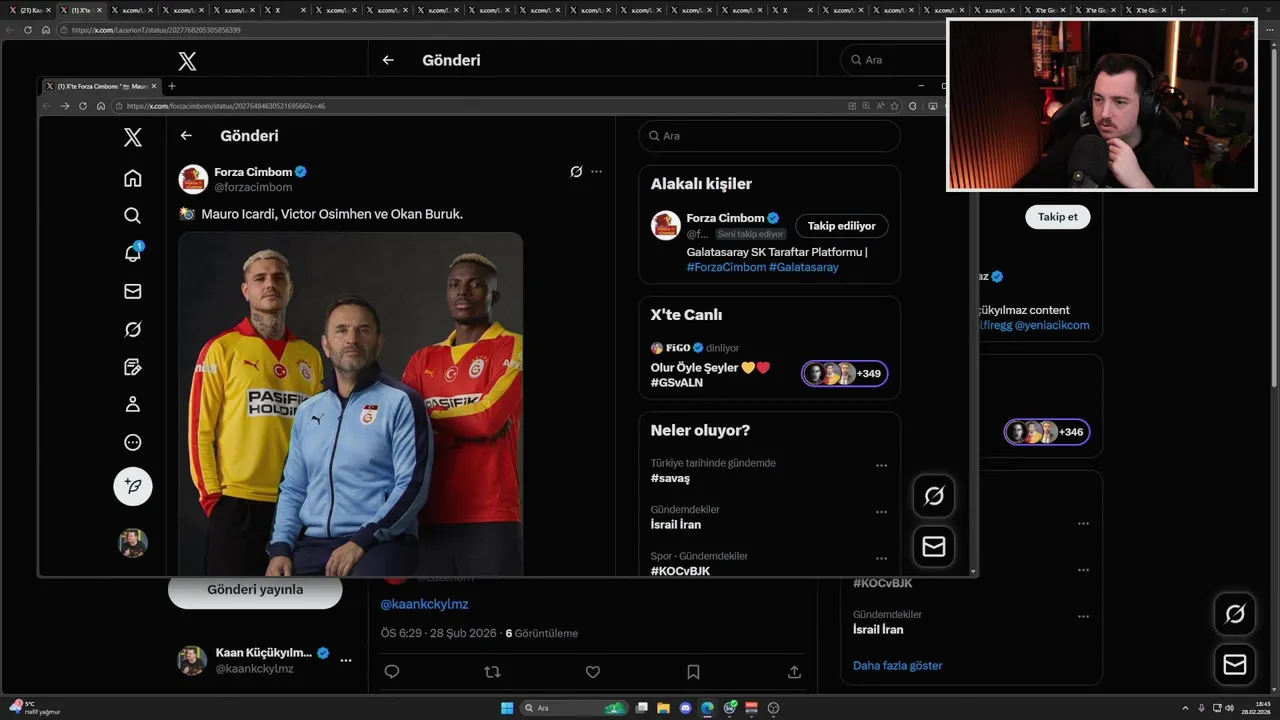
Task: Open Discord from taskbar
Action: click(685, 708)
